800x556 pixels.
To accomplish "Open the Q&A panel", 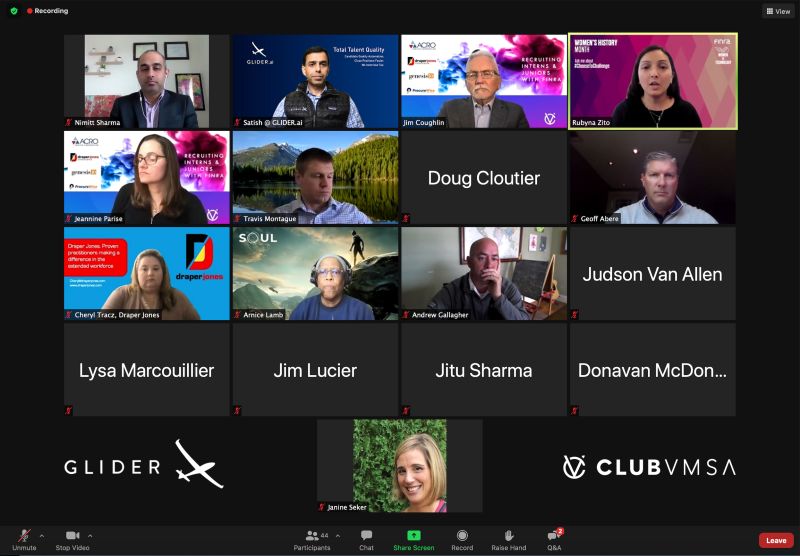I will coord(554,540).
